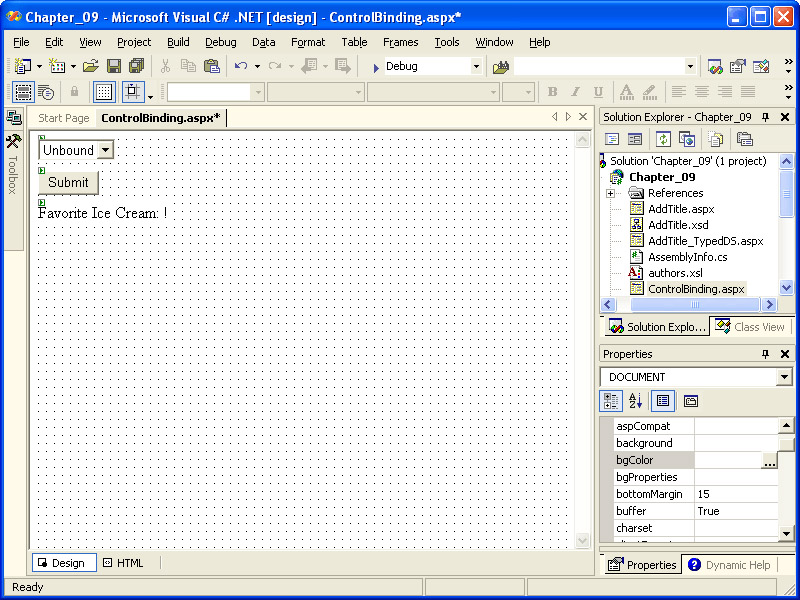
Task: Click the Undo arrow icon
Action: click(x=240, y=66)
